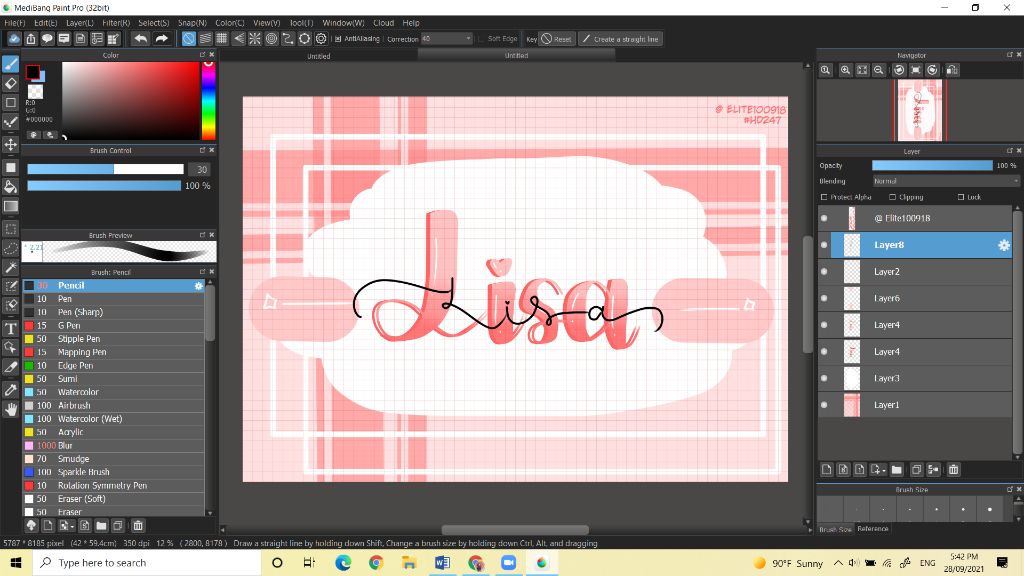Open the File menu
Image resolution: width=1024 pixels, height=576 pixels.
[14, 23]
